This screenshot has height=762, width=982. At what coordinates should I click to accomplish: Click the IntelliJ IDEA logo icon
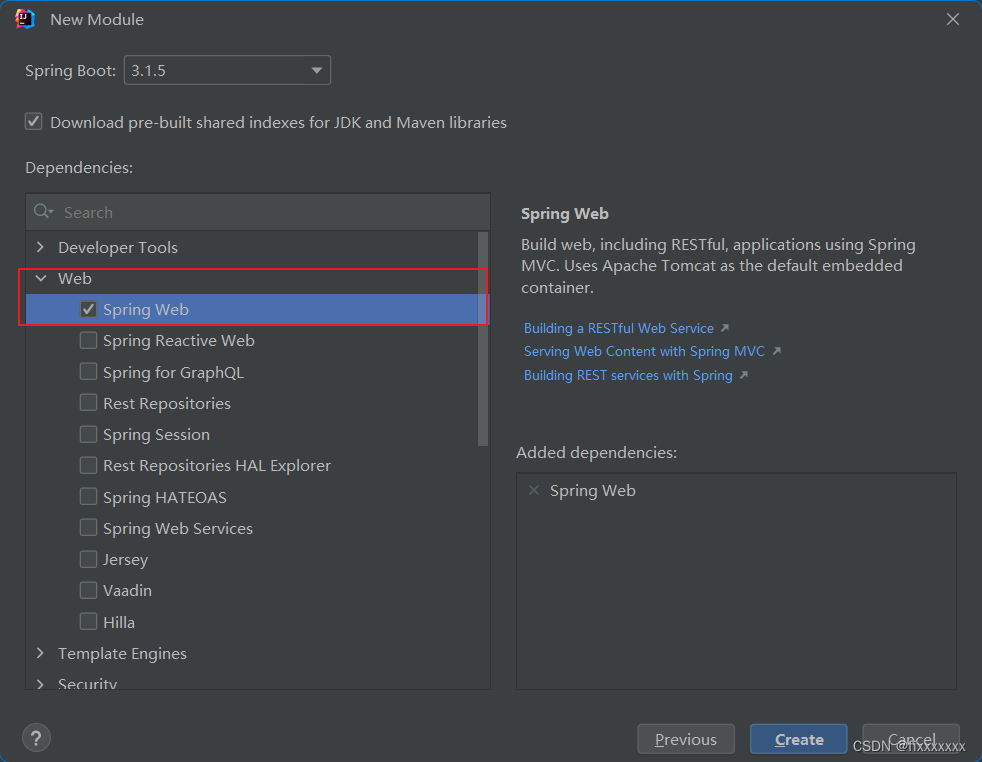(25, 19)
